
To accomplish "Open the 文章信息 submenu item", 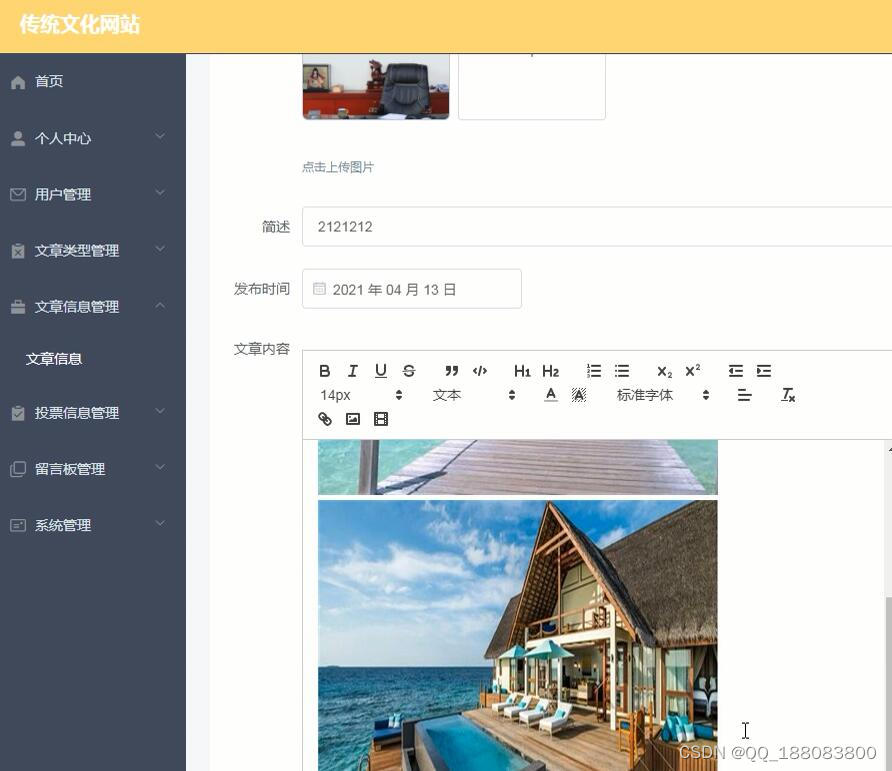I will click(x=51, y=358).
